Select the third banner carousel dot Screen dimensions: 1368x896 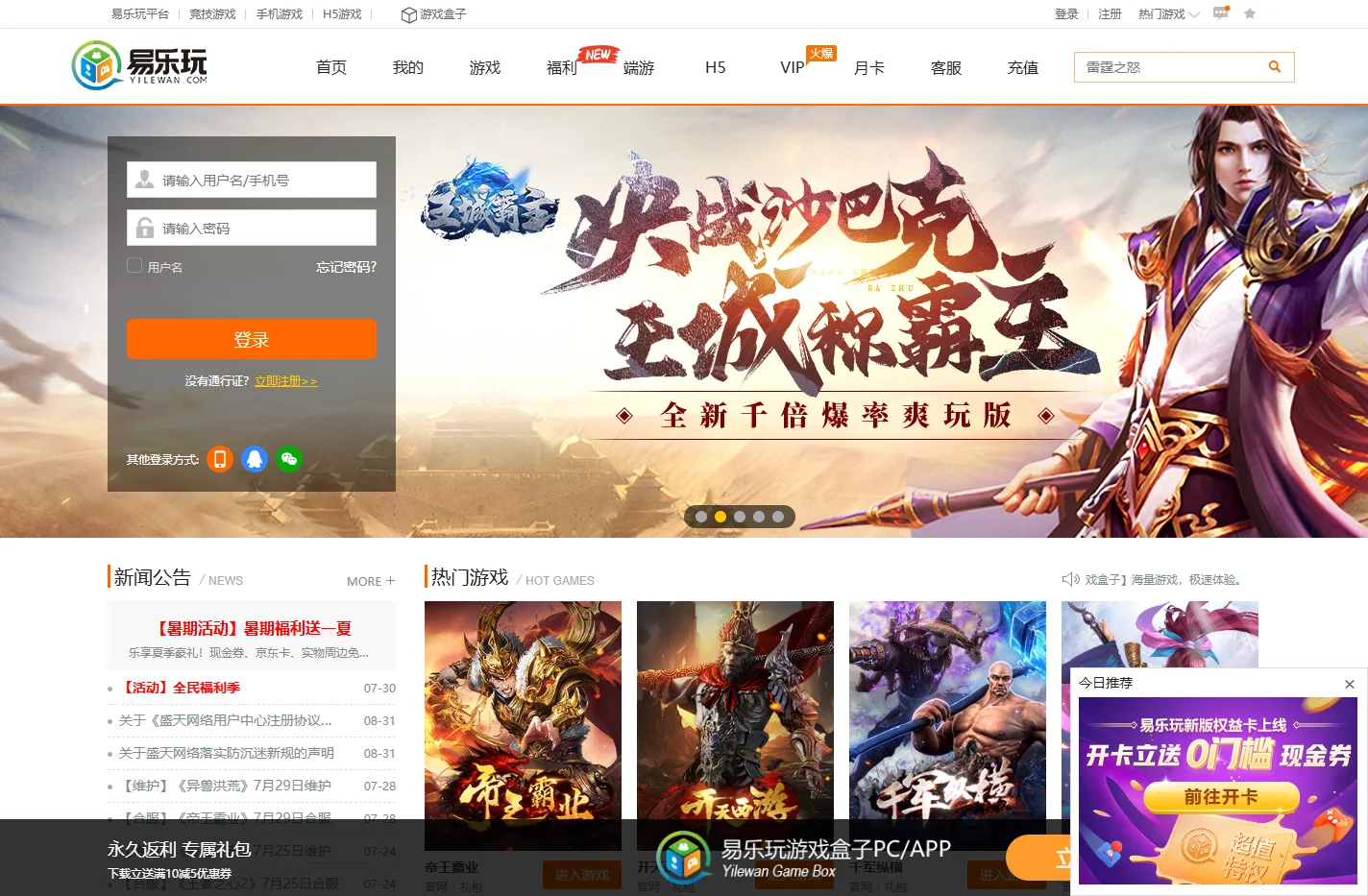(740, 517)
